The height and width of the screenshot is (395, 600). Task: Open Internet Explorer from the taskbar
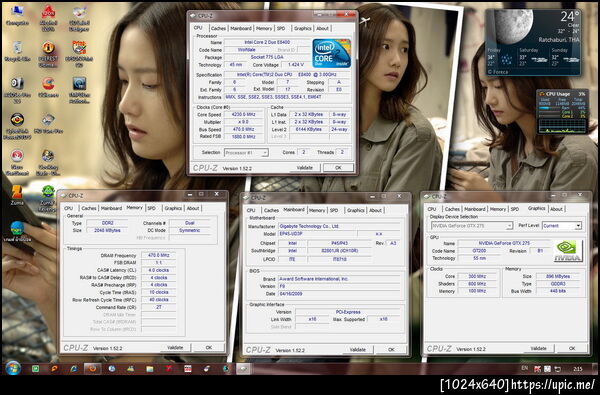pyautogui.click(x=73, y=369)
